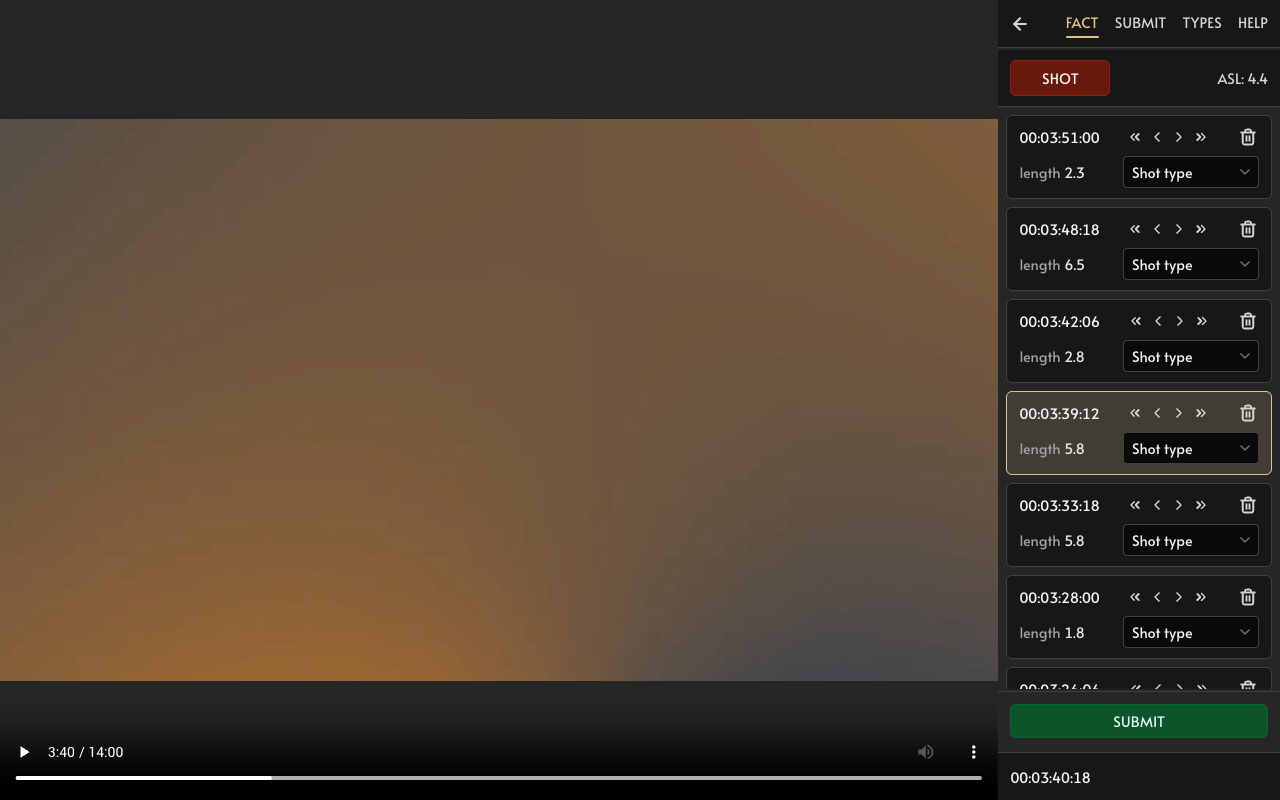This screenshot has height=800, width=1280.
Task: Delete the 00:03:51:00 shot entry
Action: click(1248, 137)
